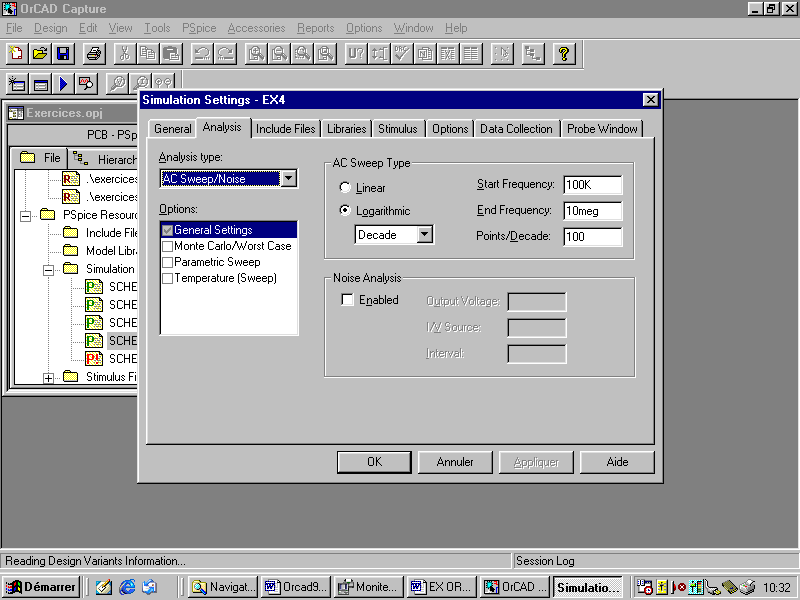Close the Simulation Settings dialog

point(651,99)
